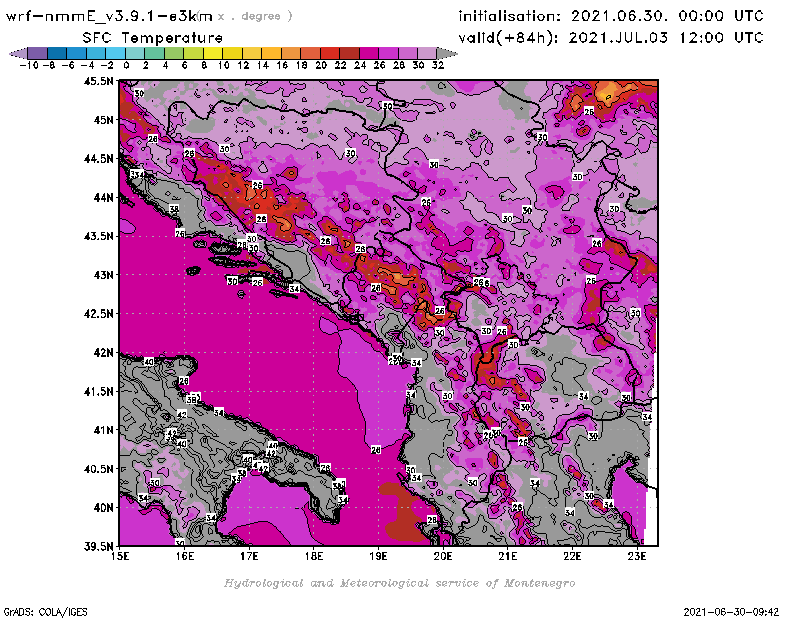The image size is (800, 618).
Task: Click the '40.5N' latitude label
Action: 99,469
